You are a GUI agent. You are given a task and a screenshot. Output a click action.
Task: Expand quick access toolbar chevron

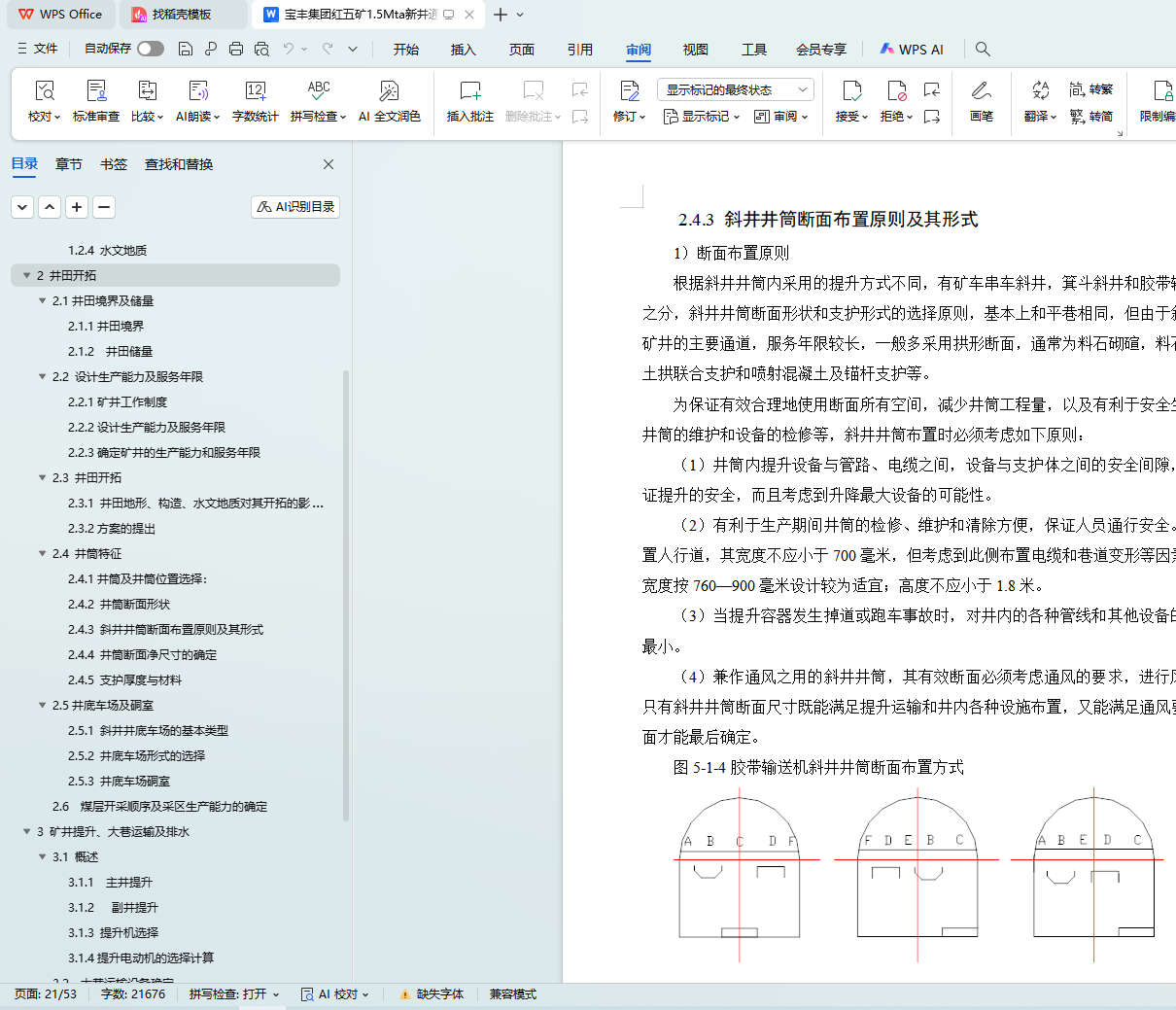[353, 49]
